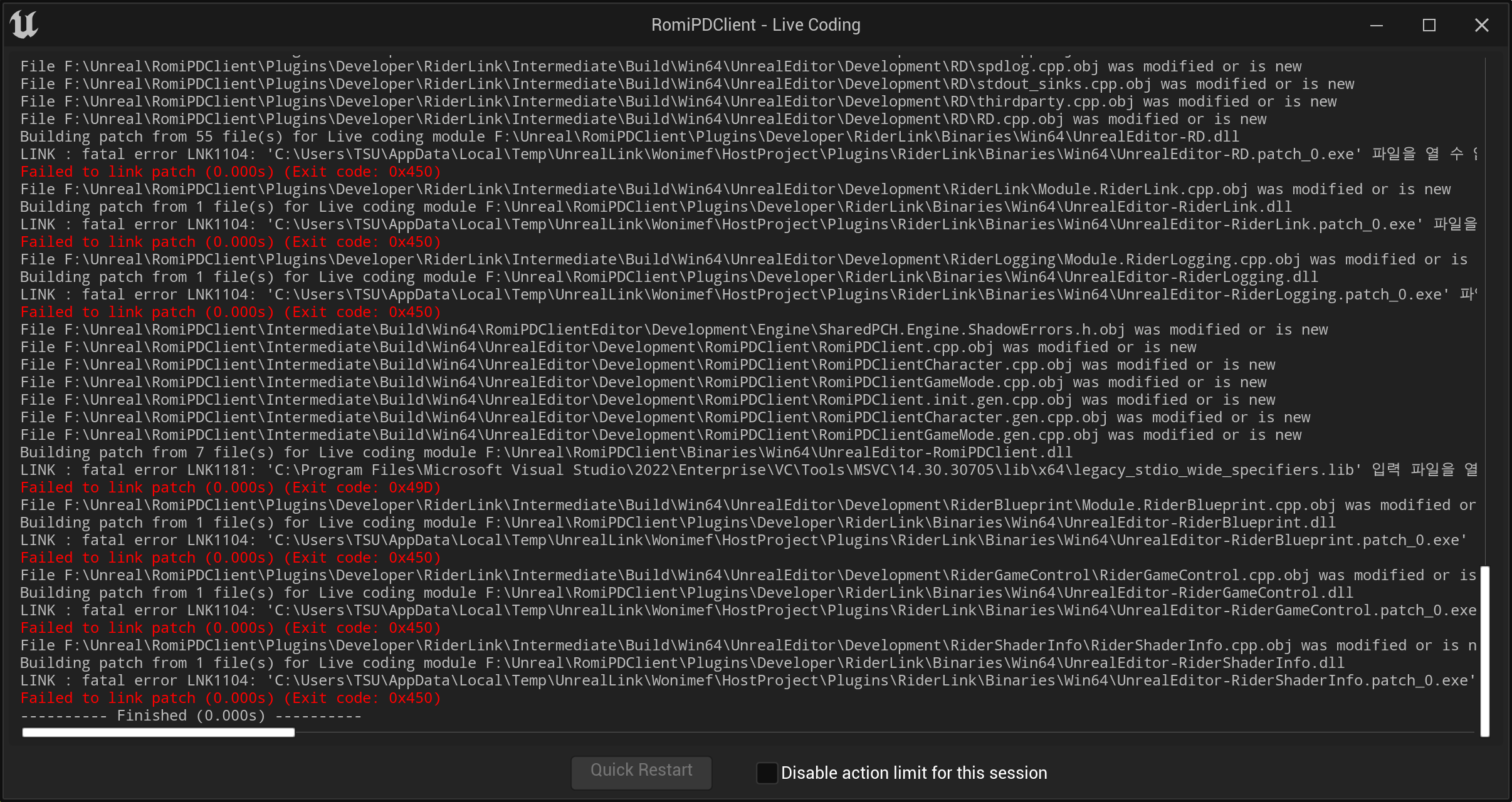Maximize the Live Coding window
The width and height of the screenshot is (1512, 802).
pyautogui.click(x=1429, y=25)
